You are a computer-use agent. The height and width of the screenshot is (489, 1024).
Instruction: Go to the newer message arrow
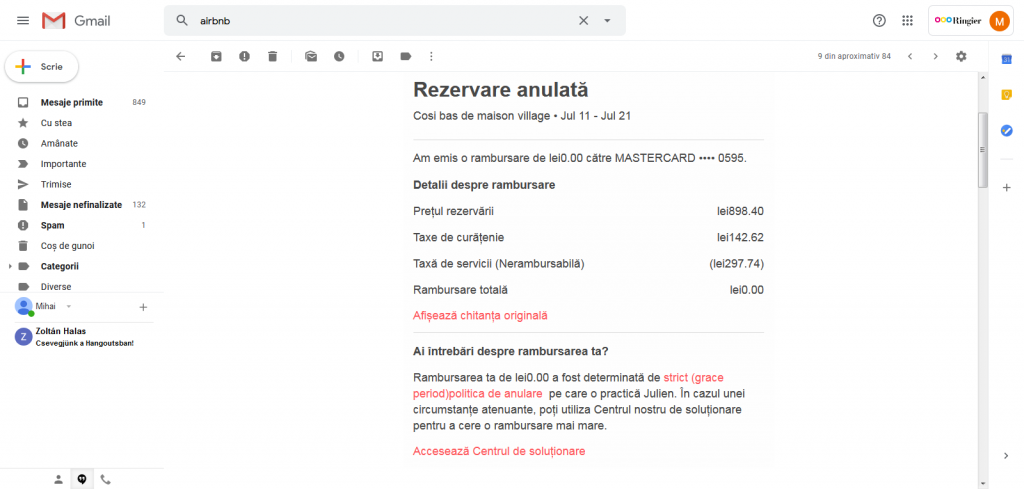(x=910, y=57)
